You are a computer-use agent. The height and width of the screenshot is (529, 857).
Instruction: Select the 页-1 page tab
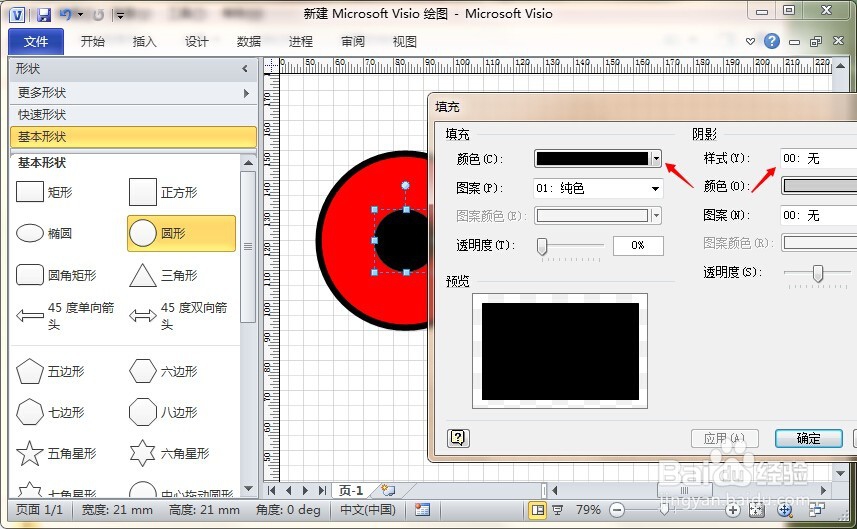point(351,491)
